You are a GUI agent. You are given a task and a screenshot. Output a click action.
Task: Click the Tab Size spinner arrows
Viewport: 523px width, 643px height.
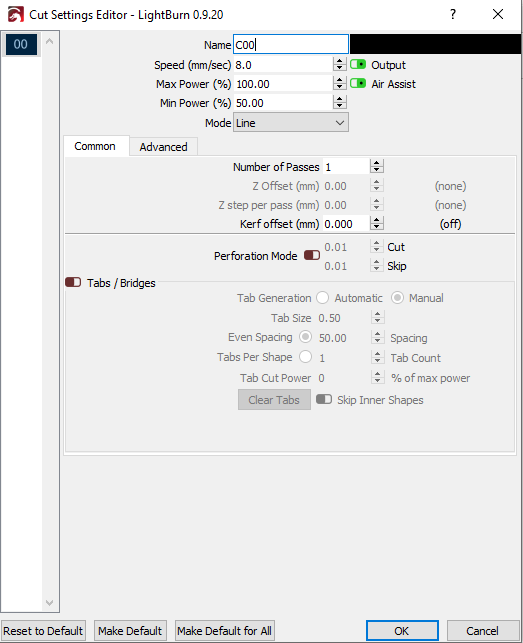coord(377,318)
